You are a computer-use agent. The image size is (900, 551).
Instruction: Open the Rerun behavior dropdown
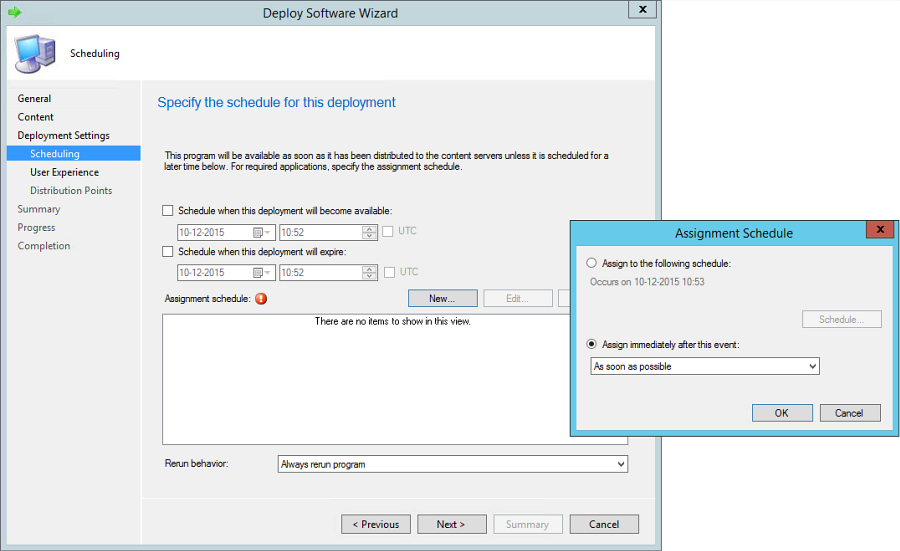tap(620, 465)
